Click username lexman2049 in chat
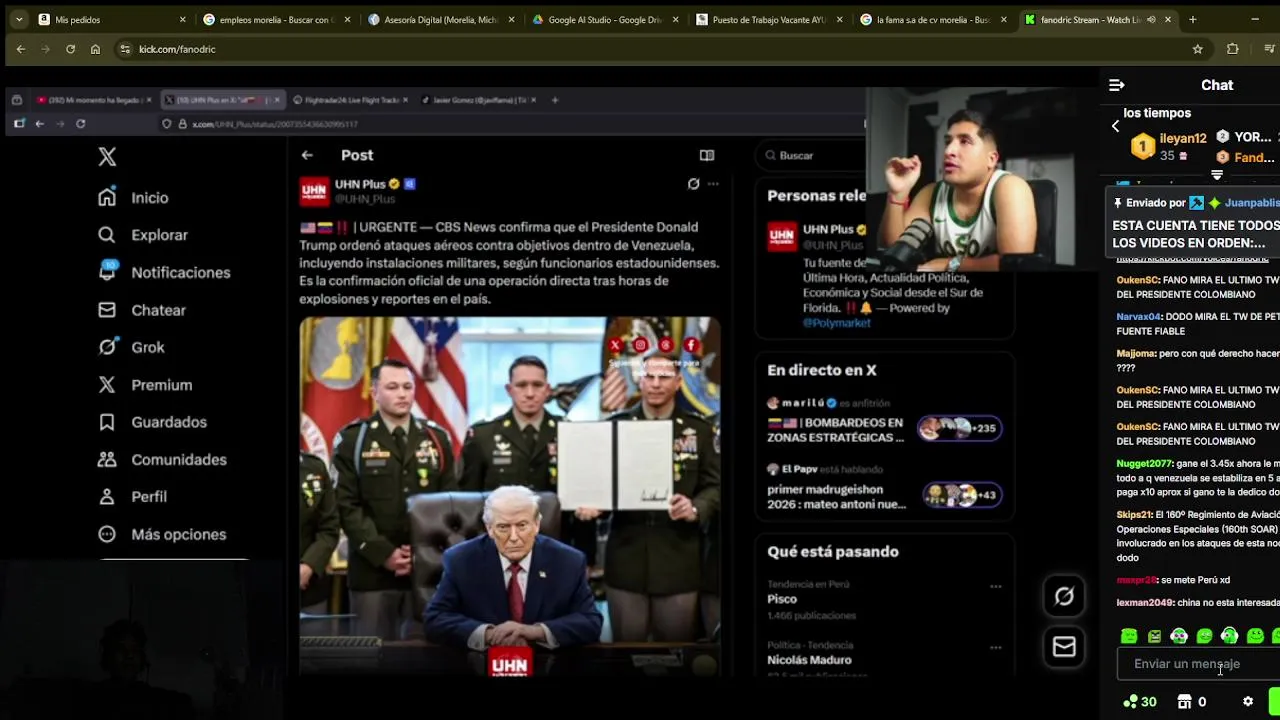Viewport: 1280px width, 720px height. point(1145,603)
